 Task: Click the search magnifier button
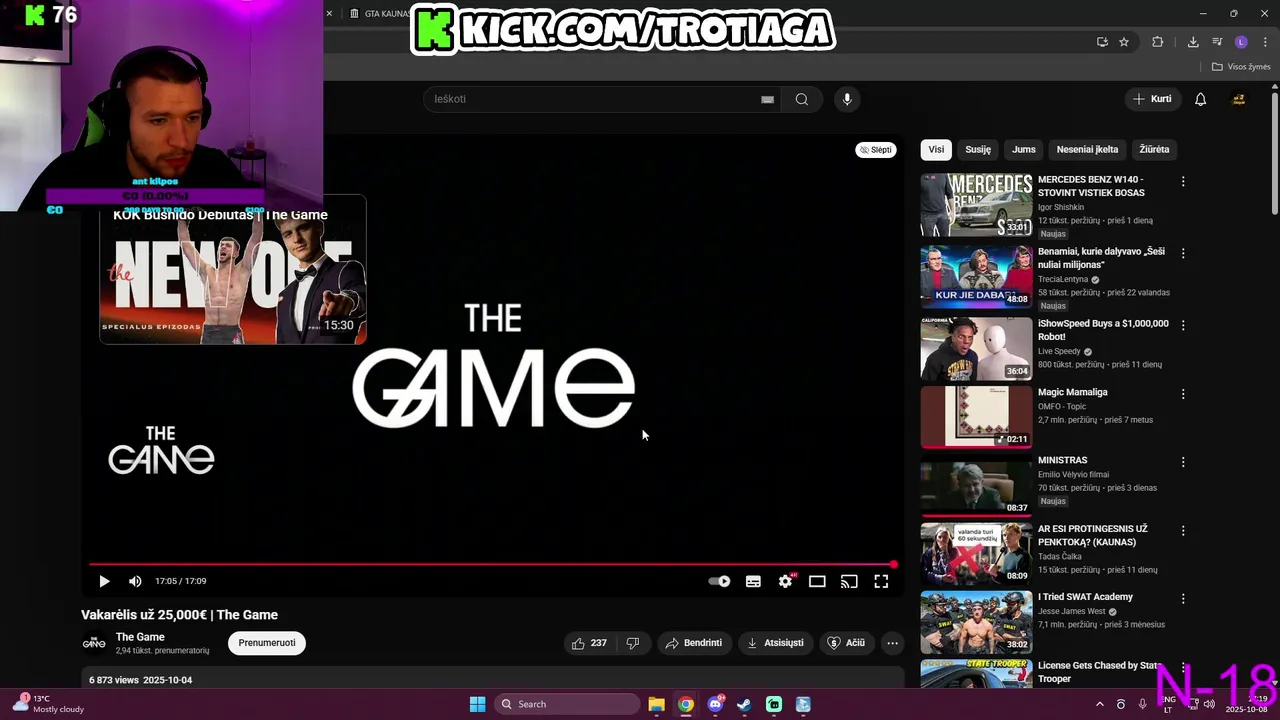point(802,99)
